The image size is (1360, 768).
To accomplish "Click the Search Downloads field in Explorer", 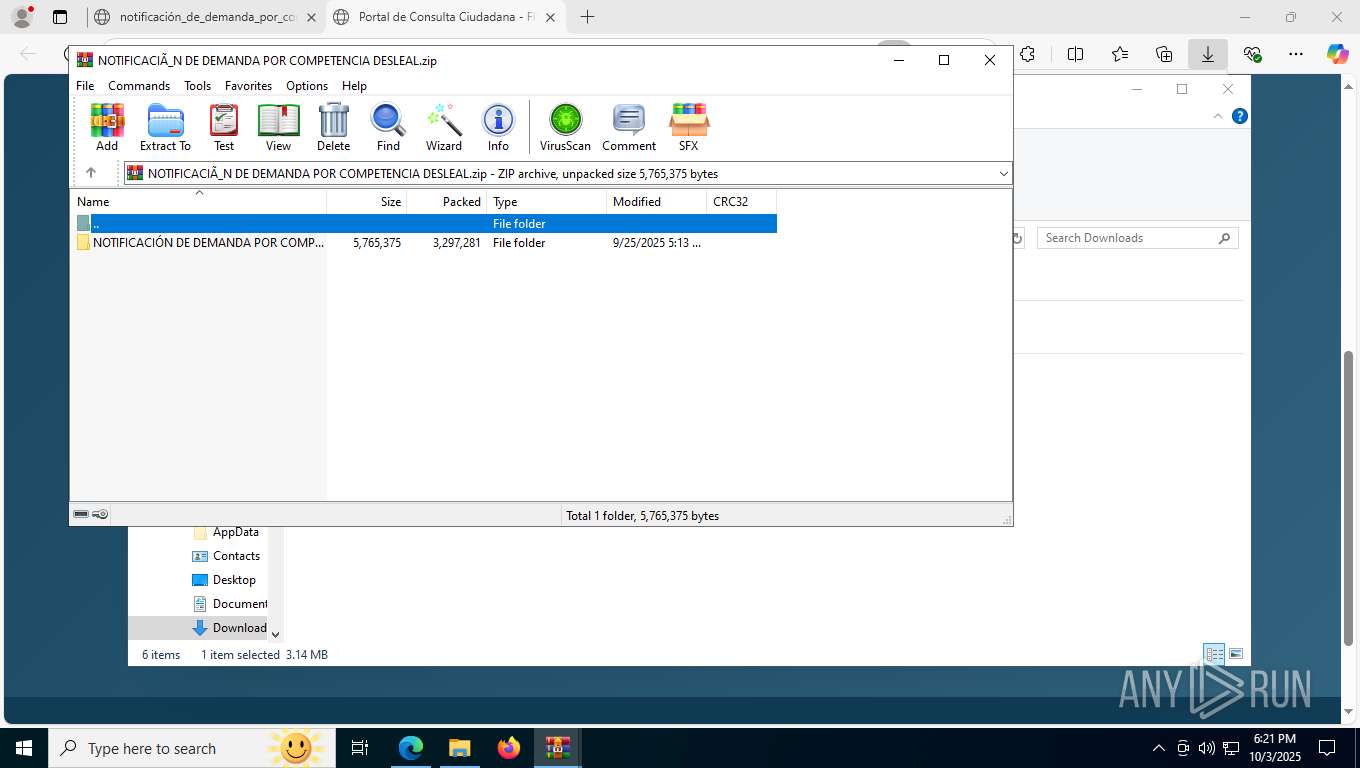I will (x=1137, y=238).
